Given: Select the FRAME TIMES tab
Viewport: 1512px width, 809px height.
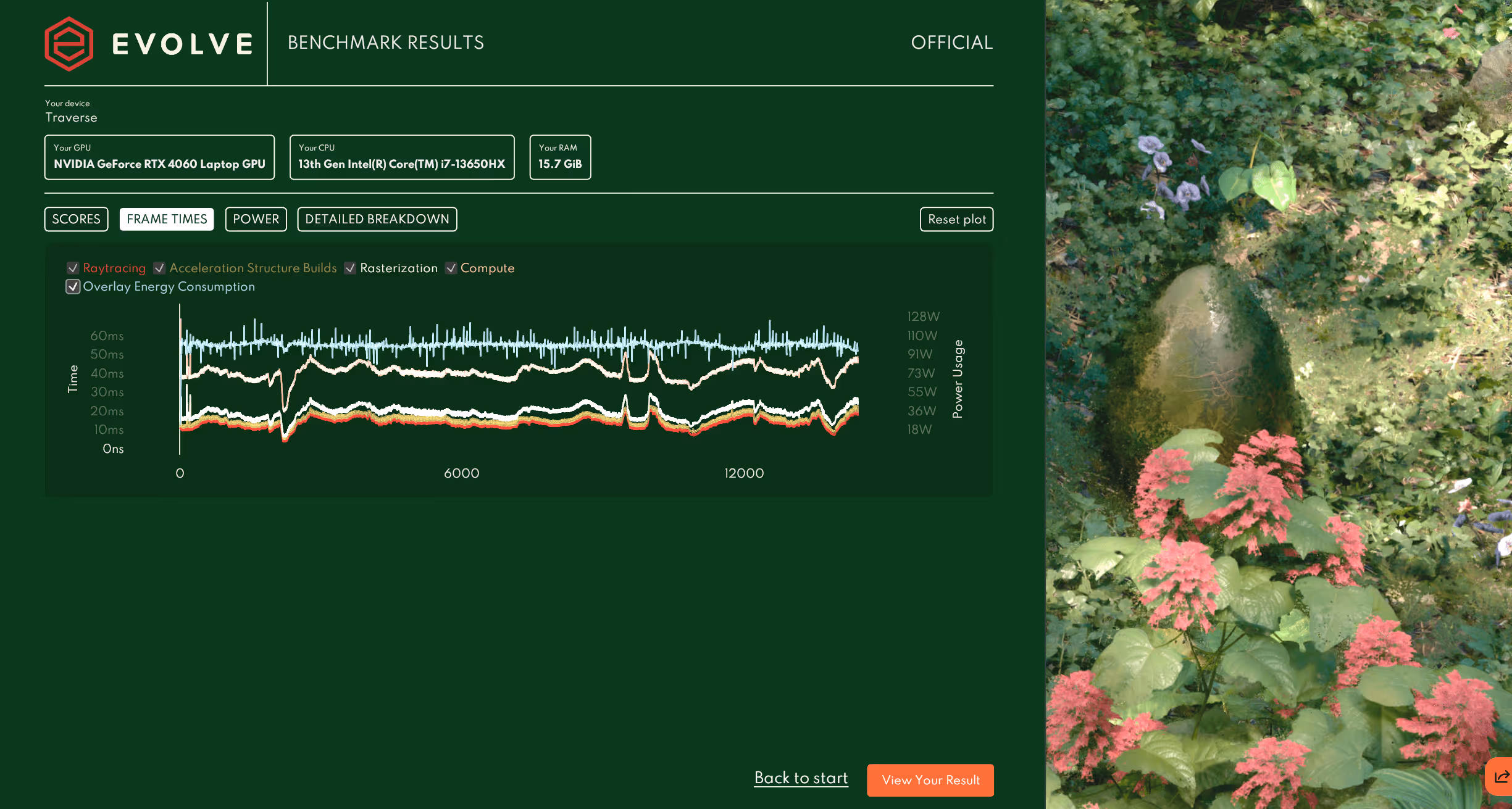Looking at the screenshot, I should 167,219.
